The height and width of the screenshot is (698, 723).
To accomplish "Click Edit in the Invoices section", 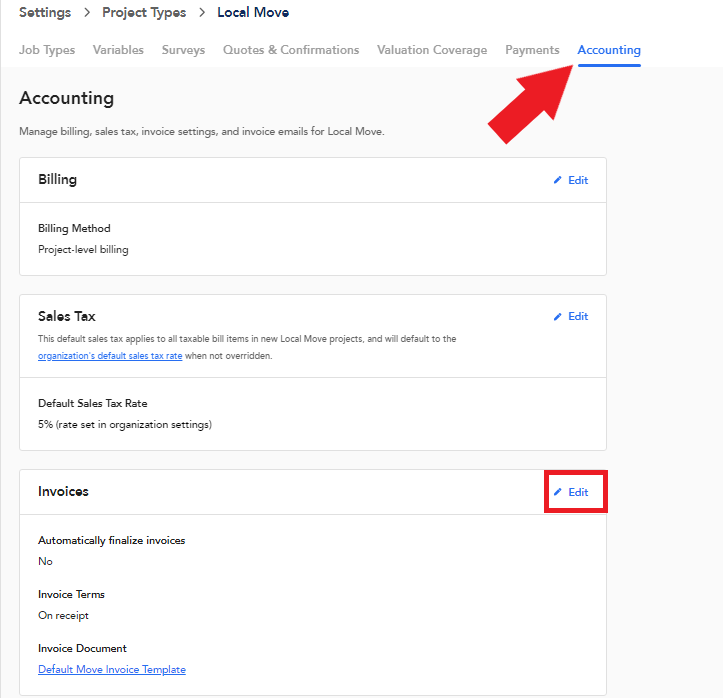I will [x=578, y=492].
